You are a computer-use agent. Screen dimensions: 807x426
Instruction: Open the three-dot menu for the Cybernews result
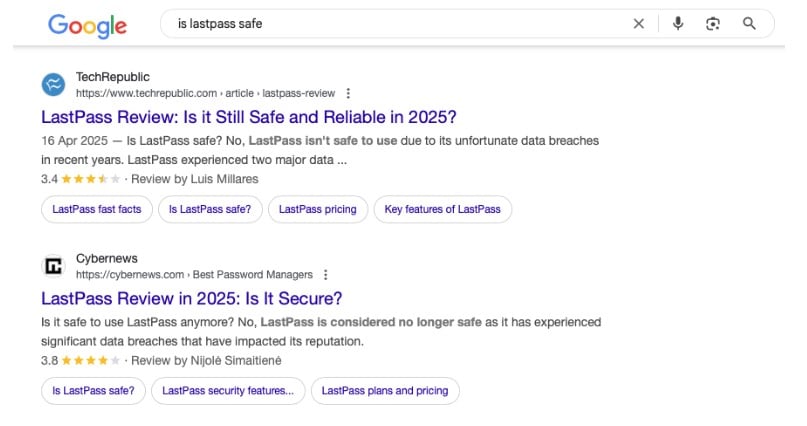[325, 275]
